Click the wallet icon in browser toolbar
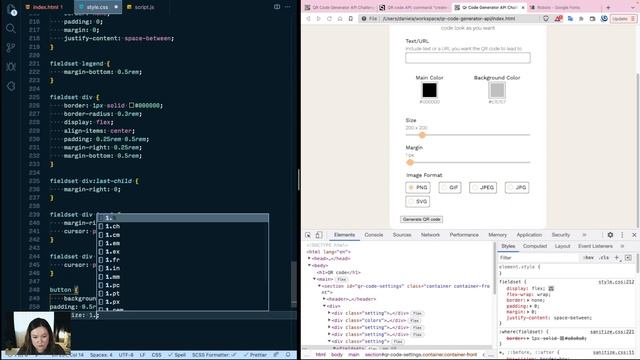Screen dimensions: 640x360 coord(592,19)
